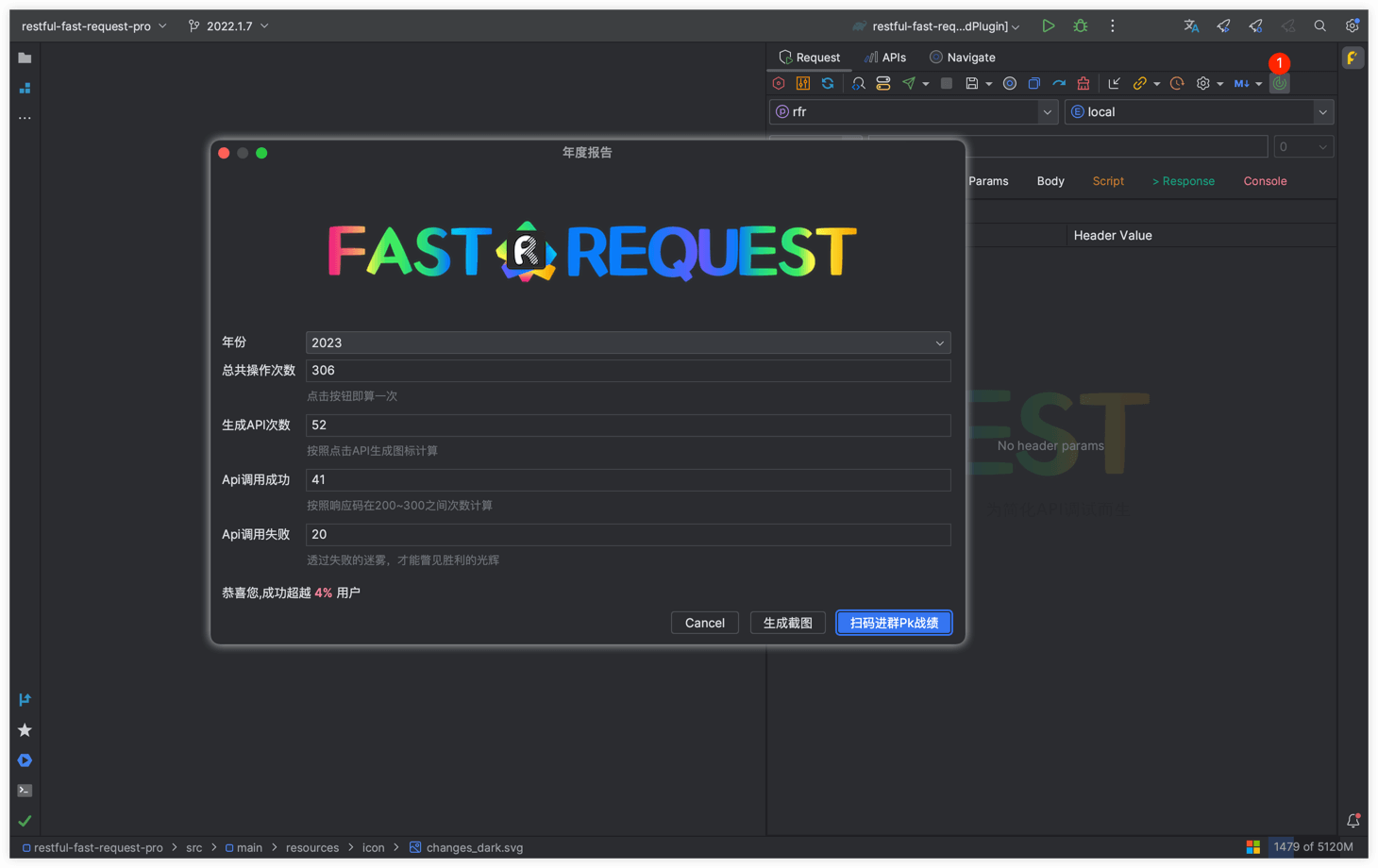Click the orange sliders config icon
The height and width of the screenshot is (868, 1378).
click(x=803, y=84)
